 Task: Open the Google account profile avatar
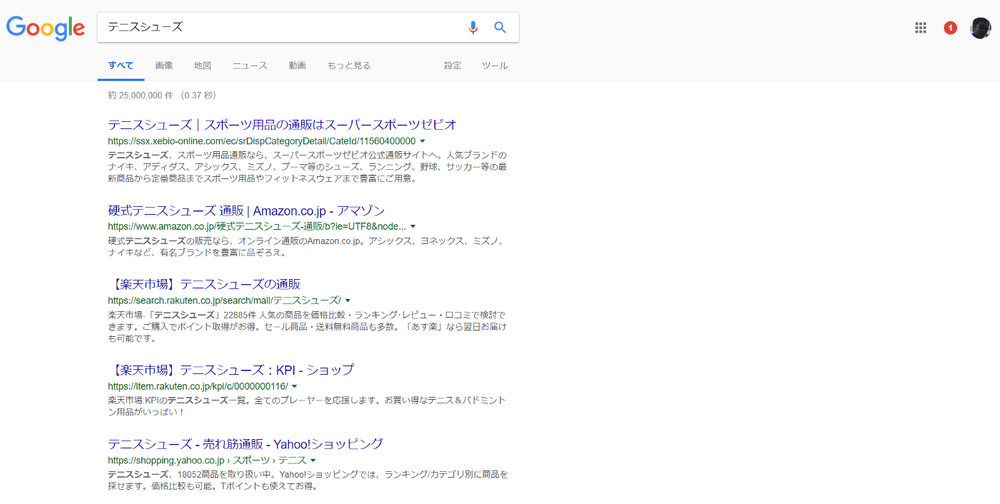(980, 28)
